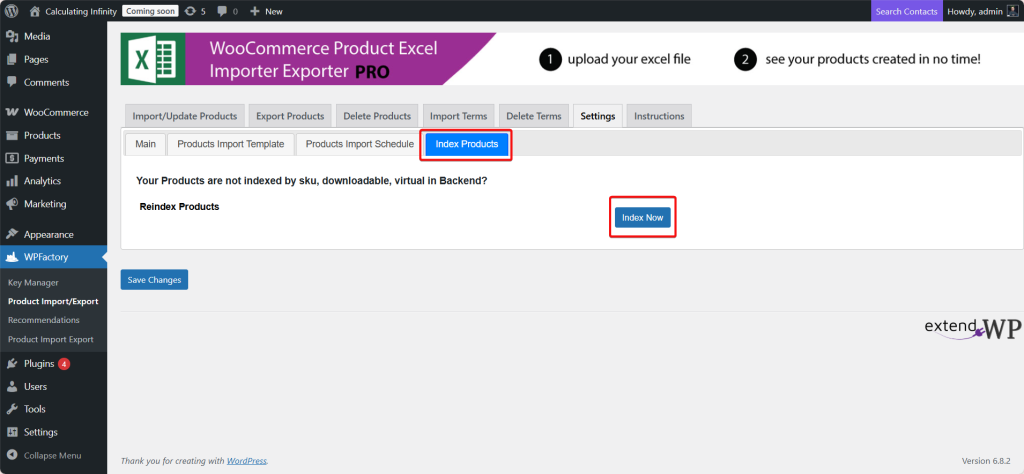Click the Save Changes button
Screen dimensions: 1024x474
click(x=154, y=279)
